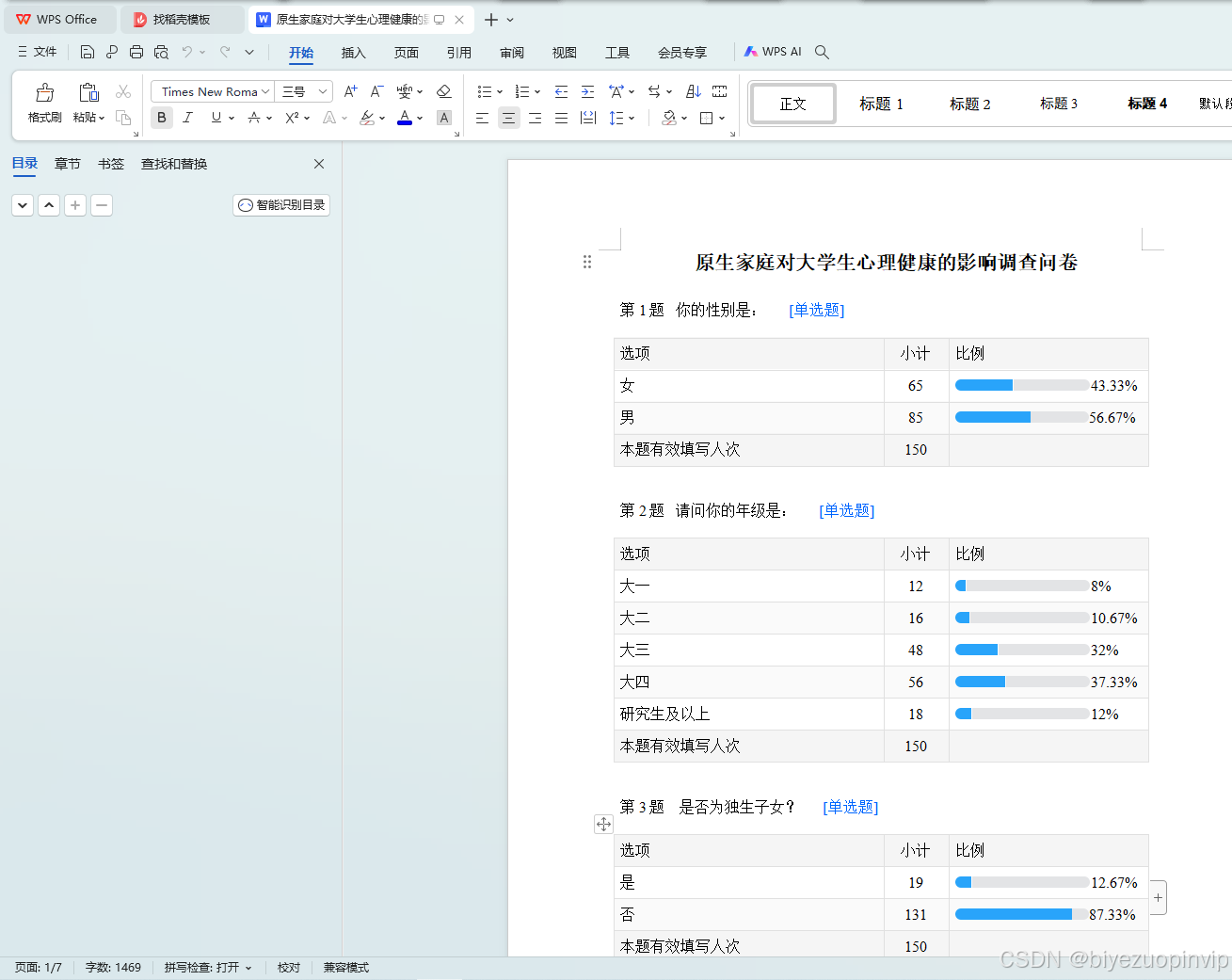Open the bullet list dropdown arrow
The width and height of the screenshot is (1232, 980).
[500, 92]
